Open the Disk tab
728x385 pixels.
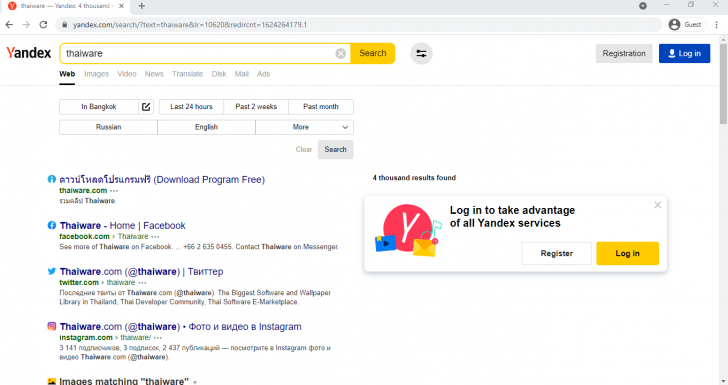click(x=219, y=74)
